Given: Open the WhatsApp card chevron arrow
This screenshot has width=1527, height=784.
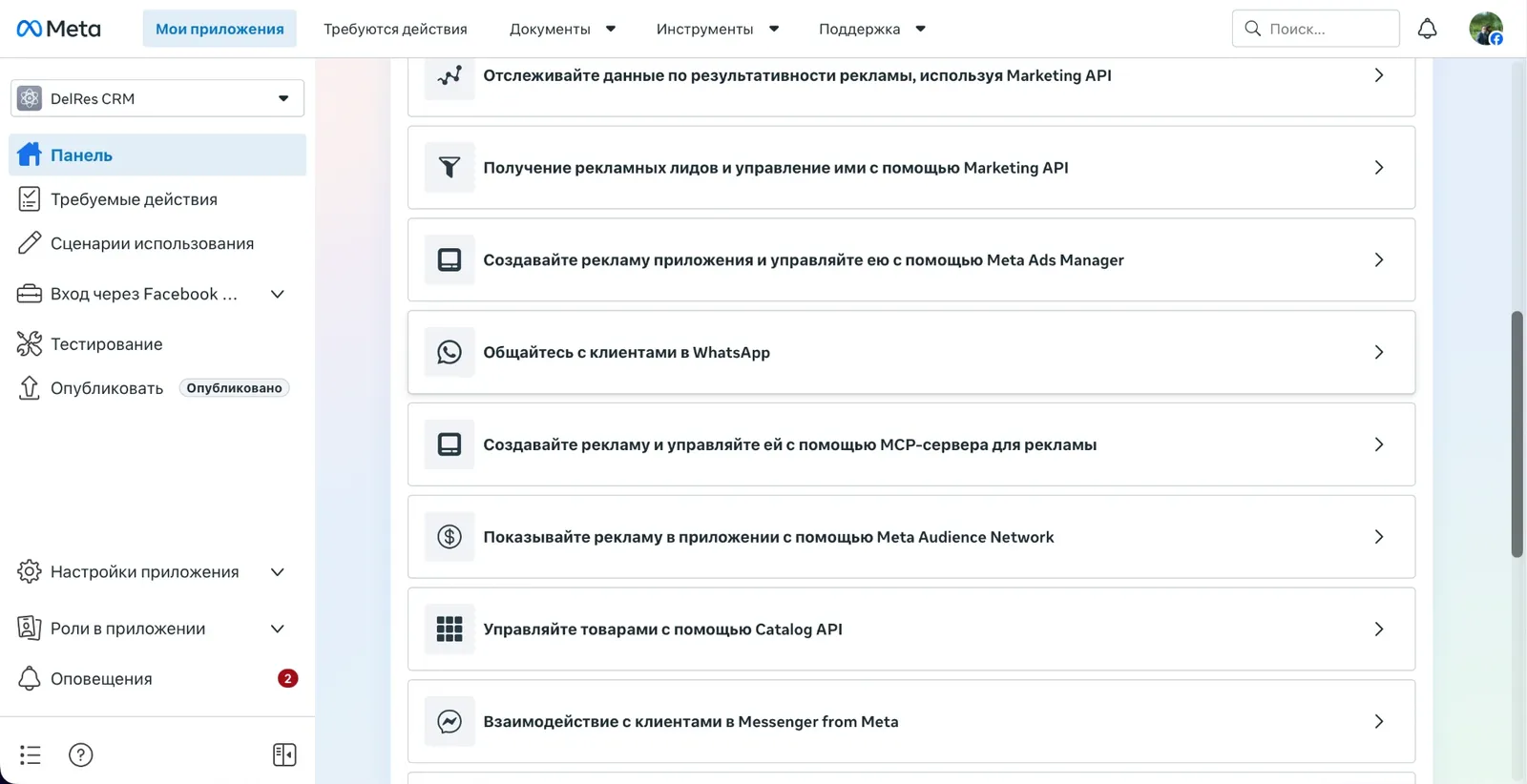Looking at the screenshot, I should click(1379, 352).
